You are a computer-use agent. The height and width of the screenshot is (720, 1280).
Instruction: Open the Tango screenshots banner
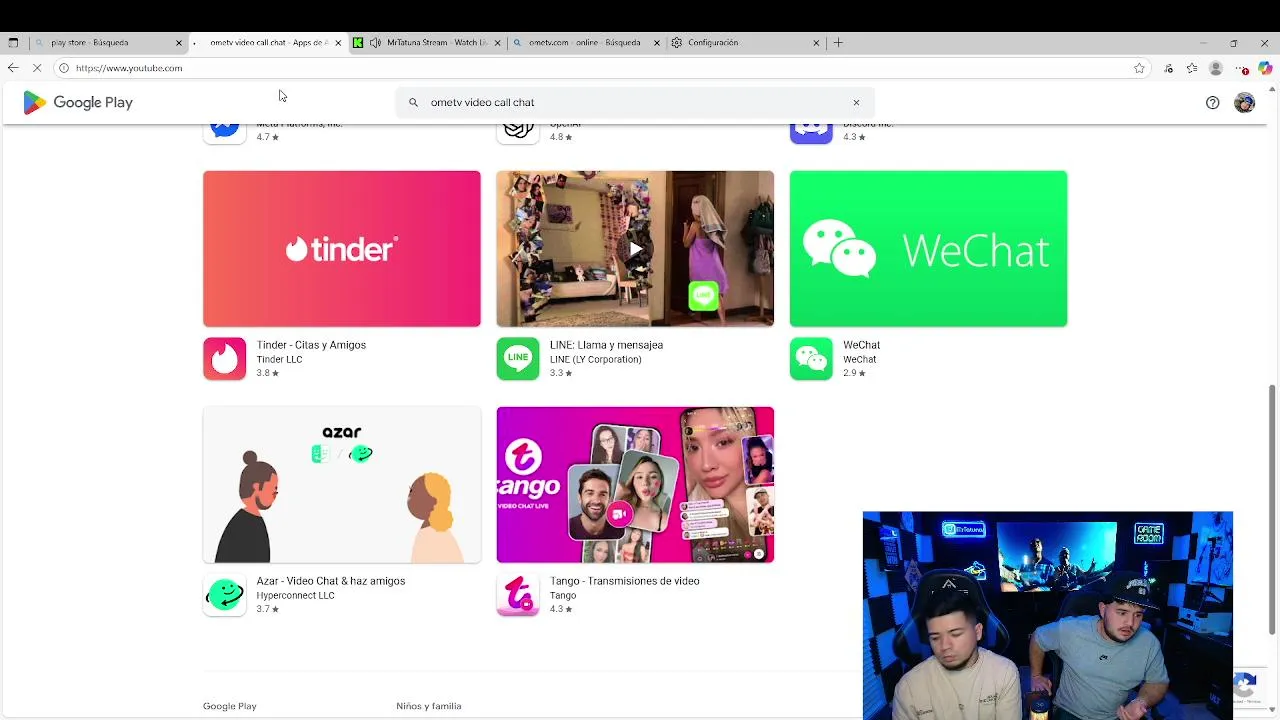[x=635, y=485]
